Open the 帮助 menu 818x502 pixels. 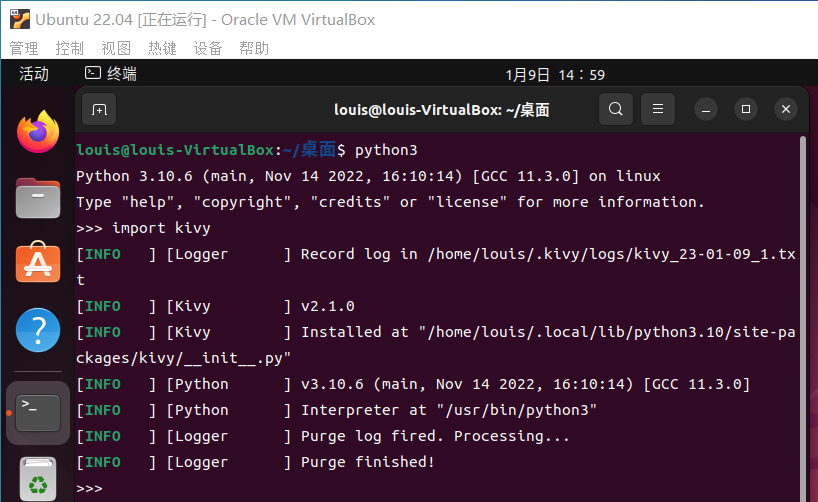[254, 48]
